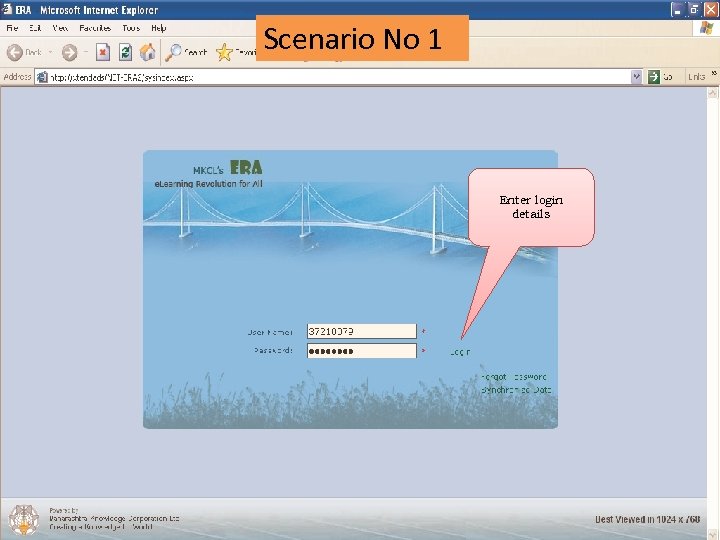This screenshot has width=720, height=540.
Task: Open Search with the magnifier icon
Action: point(173,52)
